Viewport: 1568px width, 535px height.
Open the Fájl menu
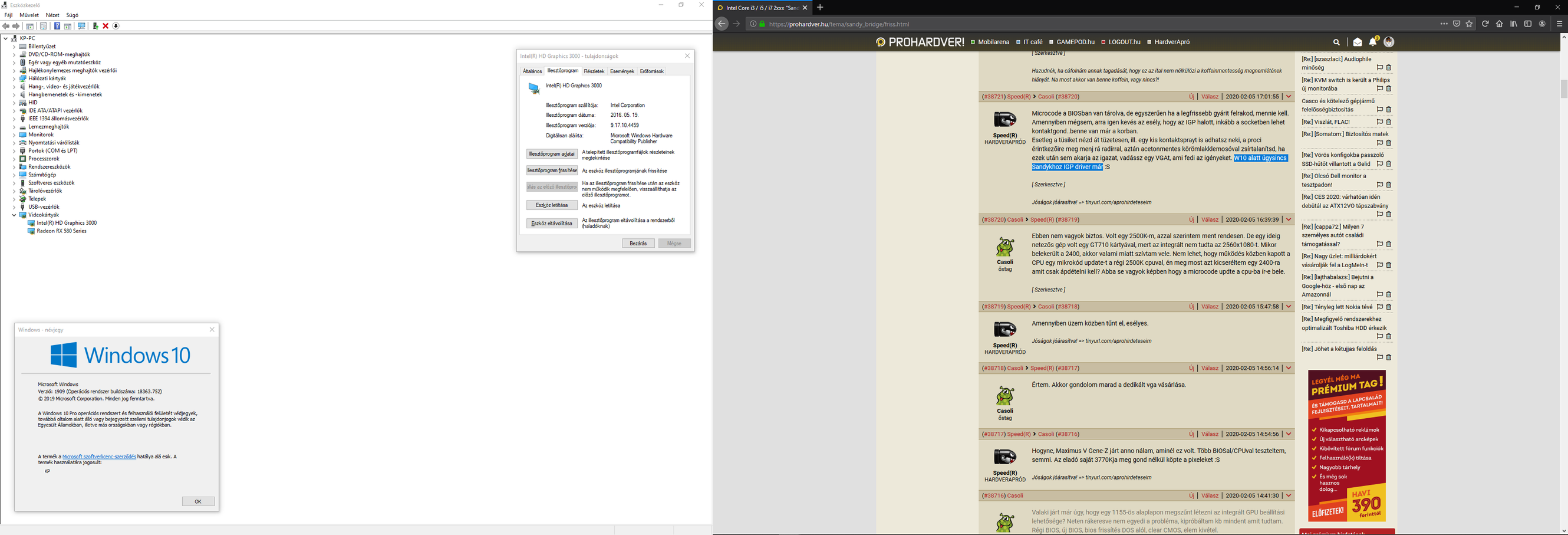pyautogui.click(x=8, y=15)
